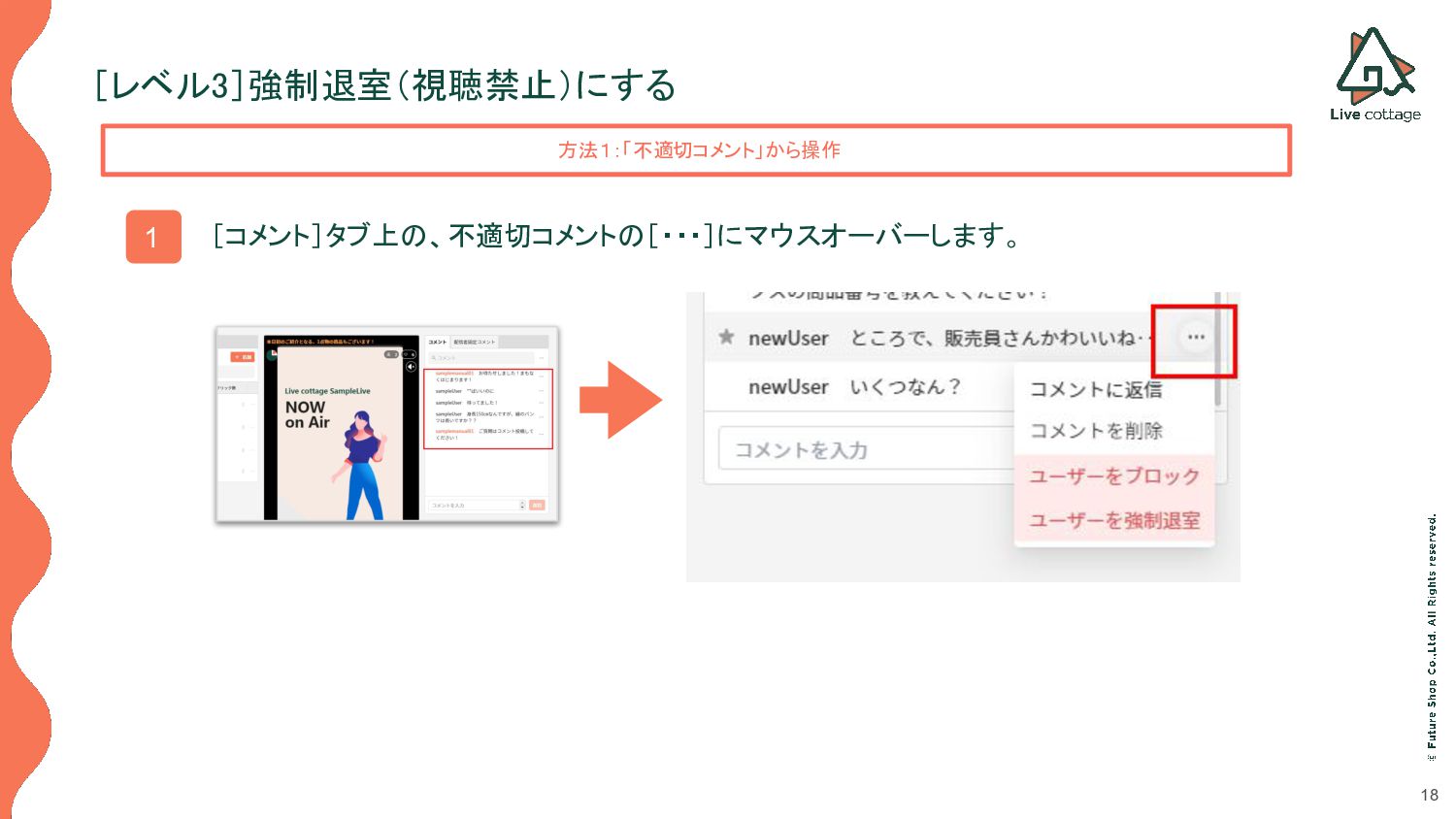1456x819 pixels.
Task: Click the orange add button in the left panel
Action: (243, 357)
